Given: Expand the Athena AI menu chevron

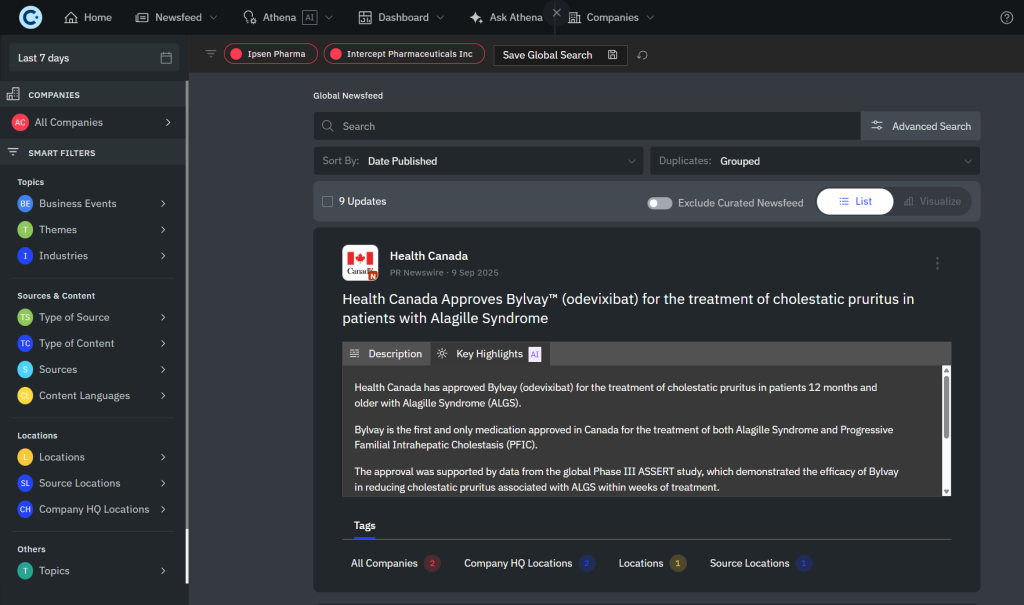Looking at the screenshot, I should [328, 18].
